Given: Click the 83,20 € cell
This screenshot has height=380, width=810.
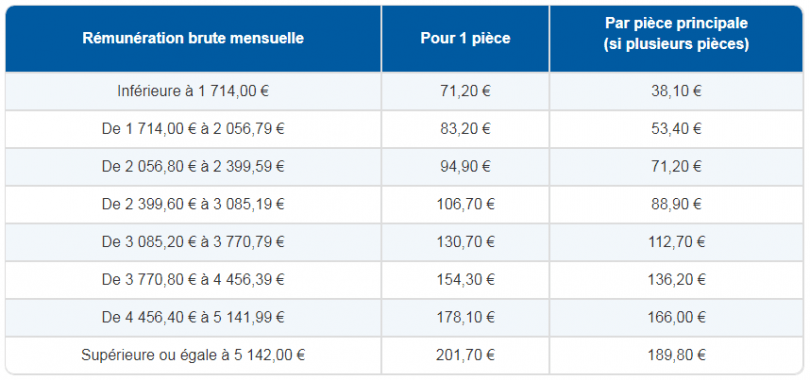Looking at the screenshot, I should [x=465, y=129].
